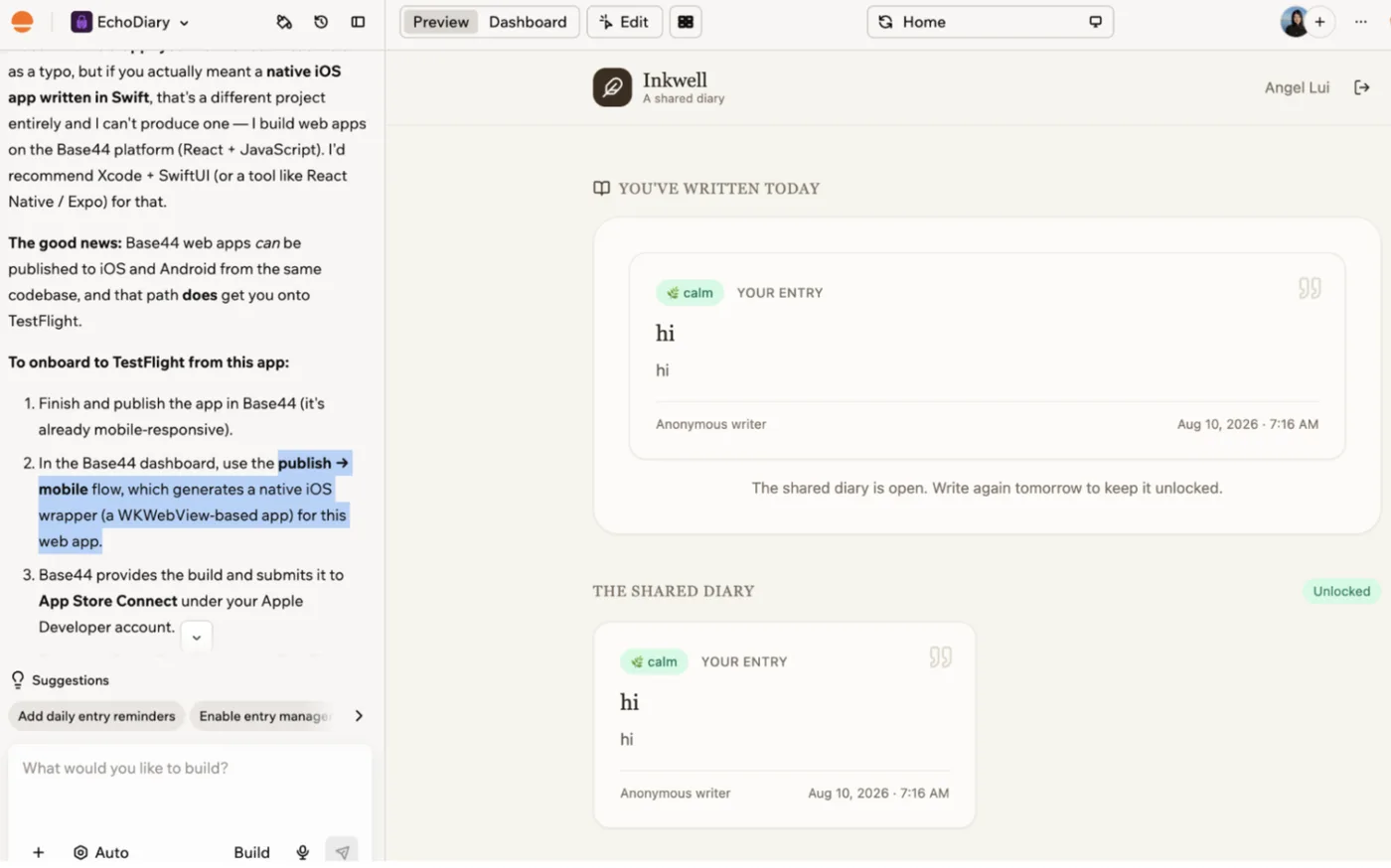Click the refresh icon beside Home
This screenshot has height=868, width=1391.
[x=885, y=22]
